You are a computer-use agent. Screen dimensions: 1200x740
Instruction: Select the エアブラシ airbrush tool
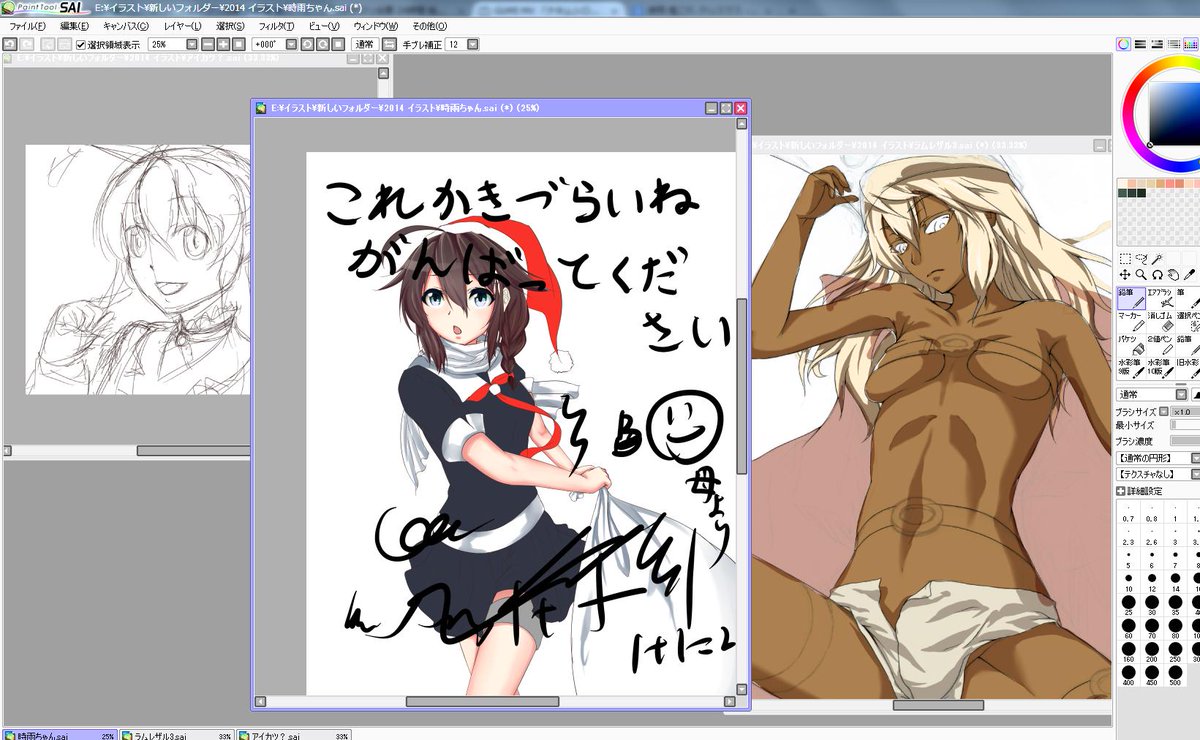point(1160,298)
